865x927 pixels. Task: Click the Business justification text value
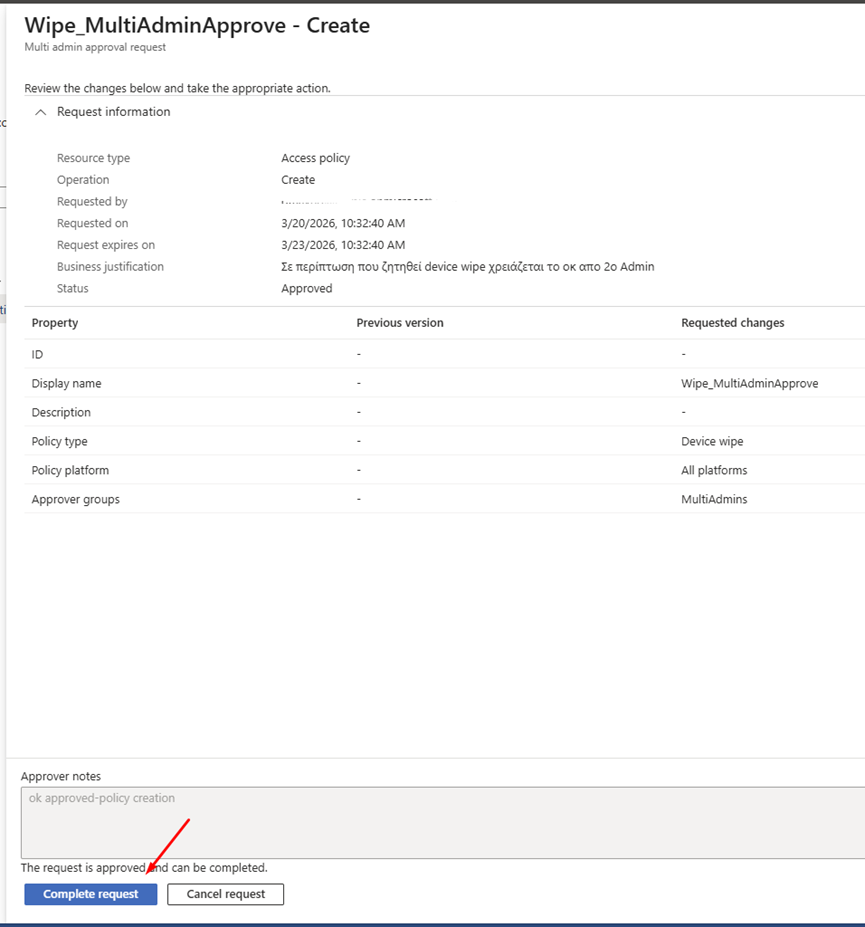pos(467,267)
